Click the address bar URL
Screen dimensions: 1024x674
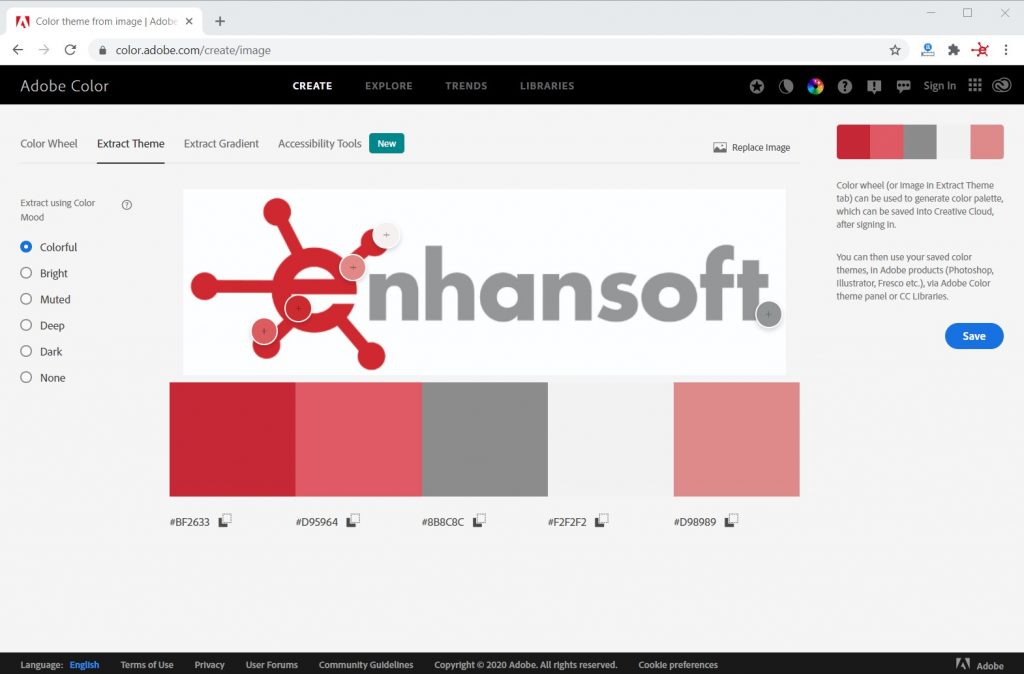click(193, 50)
